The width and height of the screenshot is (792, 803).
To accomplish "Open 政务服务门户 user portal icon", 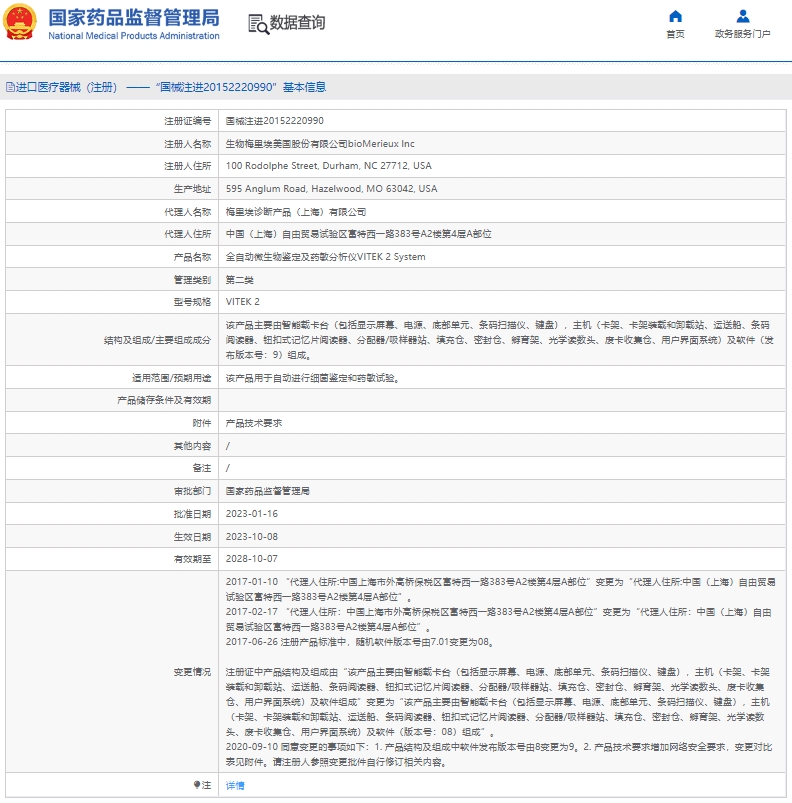I will coord(742,16).
